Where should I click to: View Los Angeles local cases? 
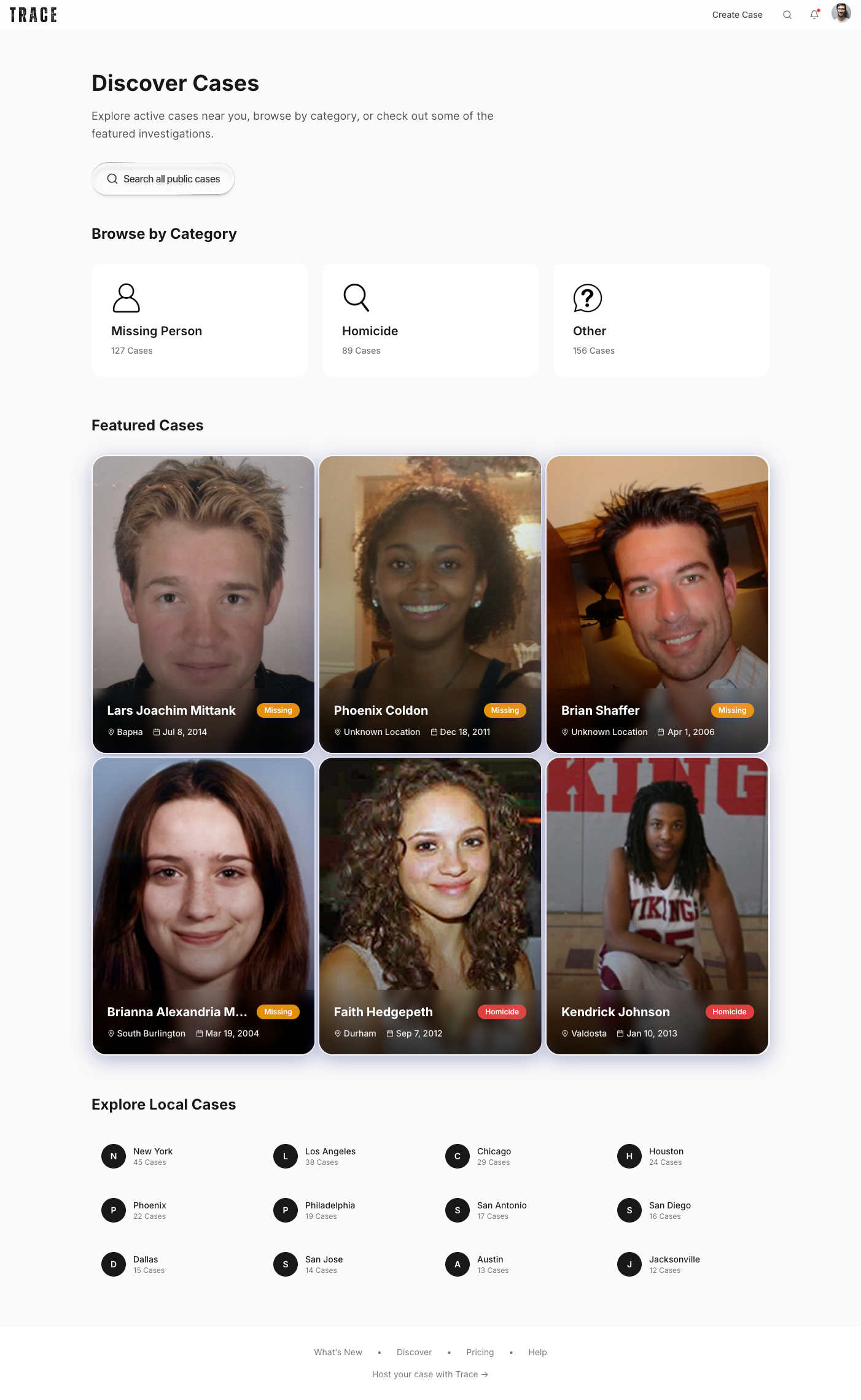pos(330,1156)
